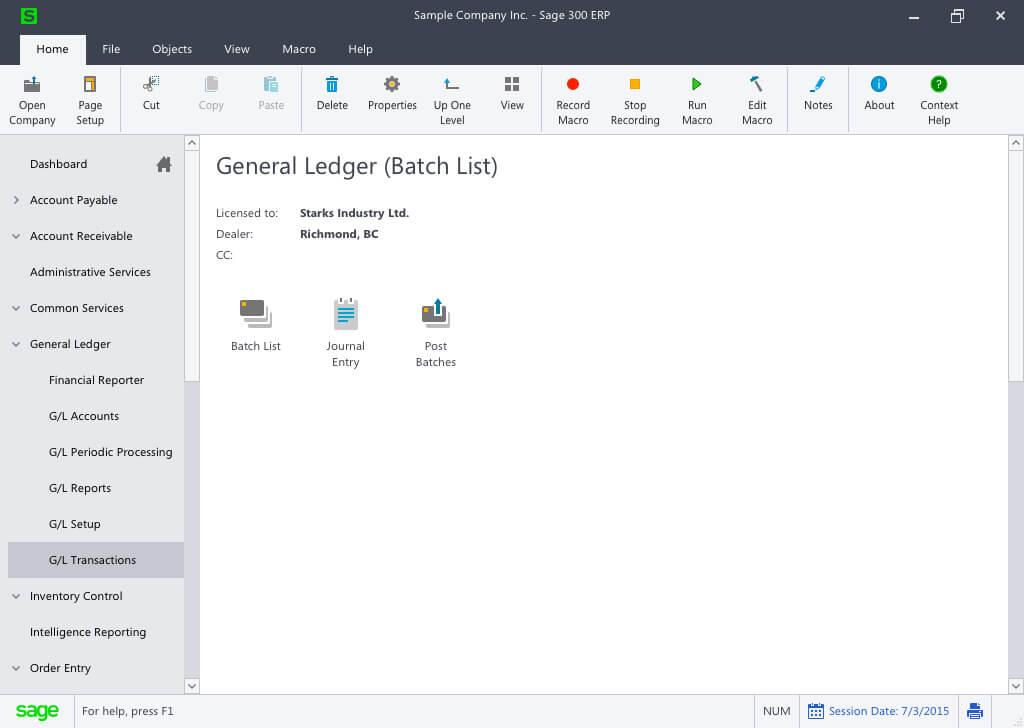Click the Notes toolbar icon
The image size is (1024, 728).
pyautogui.click(x=818, y=95)
